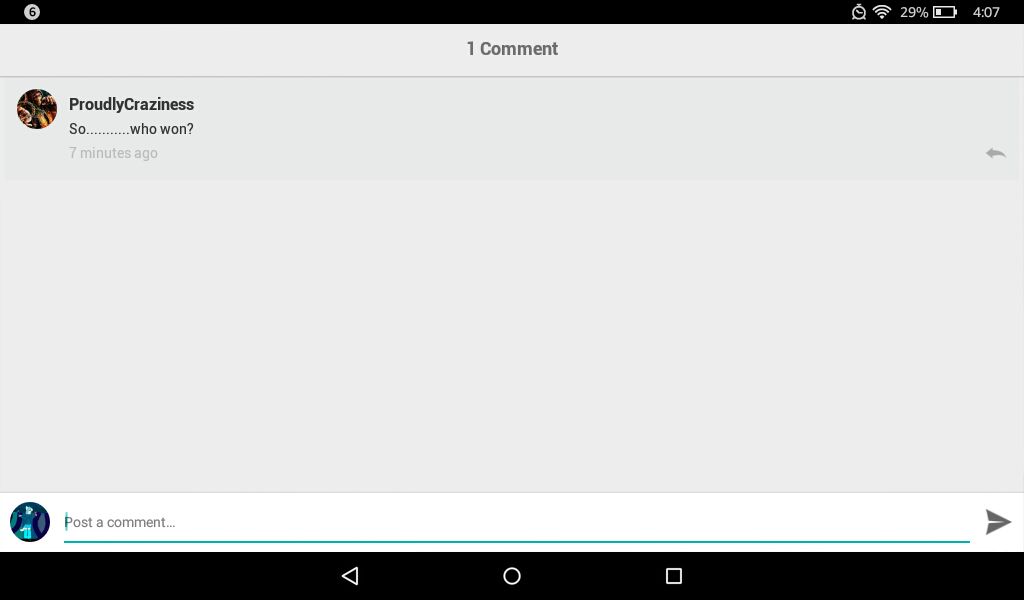Tap the Android home circle button
Screen dimensions: 1024x600
[512, 575]
